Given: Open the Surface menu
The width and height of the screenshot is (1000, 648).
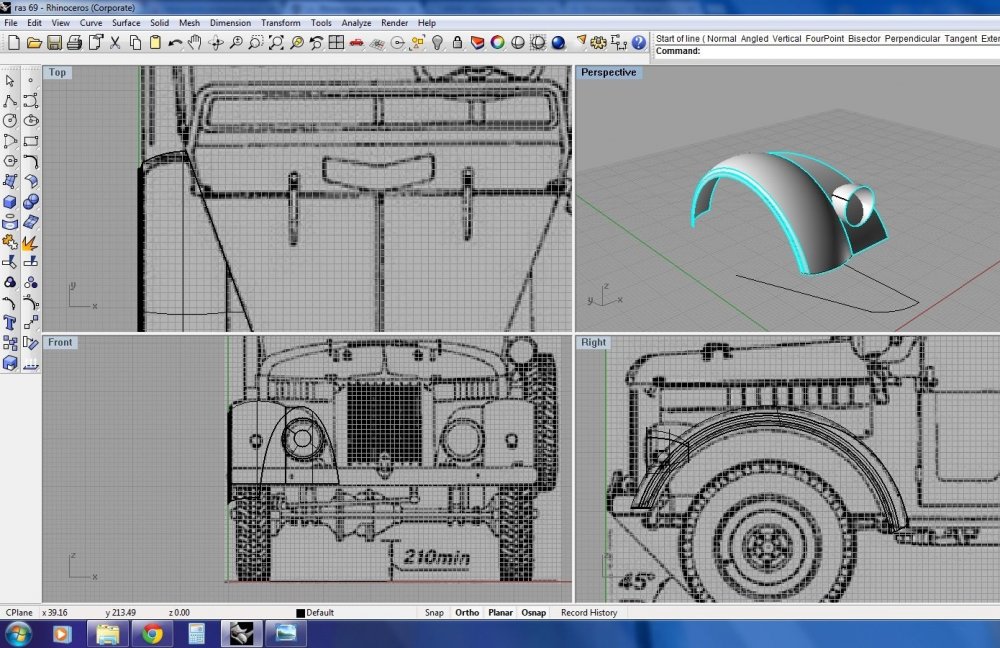Looking at the screenshot, I should [126, 22].
